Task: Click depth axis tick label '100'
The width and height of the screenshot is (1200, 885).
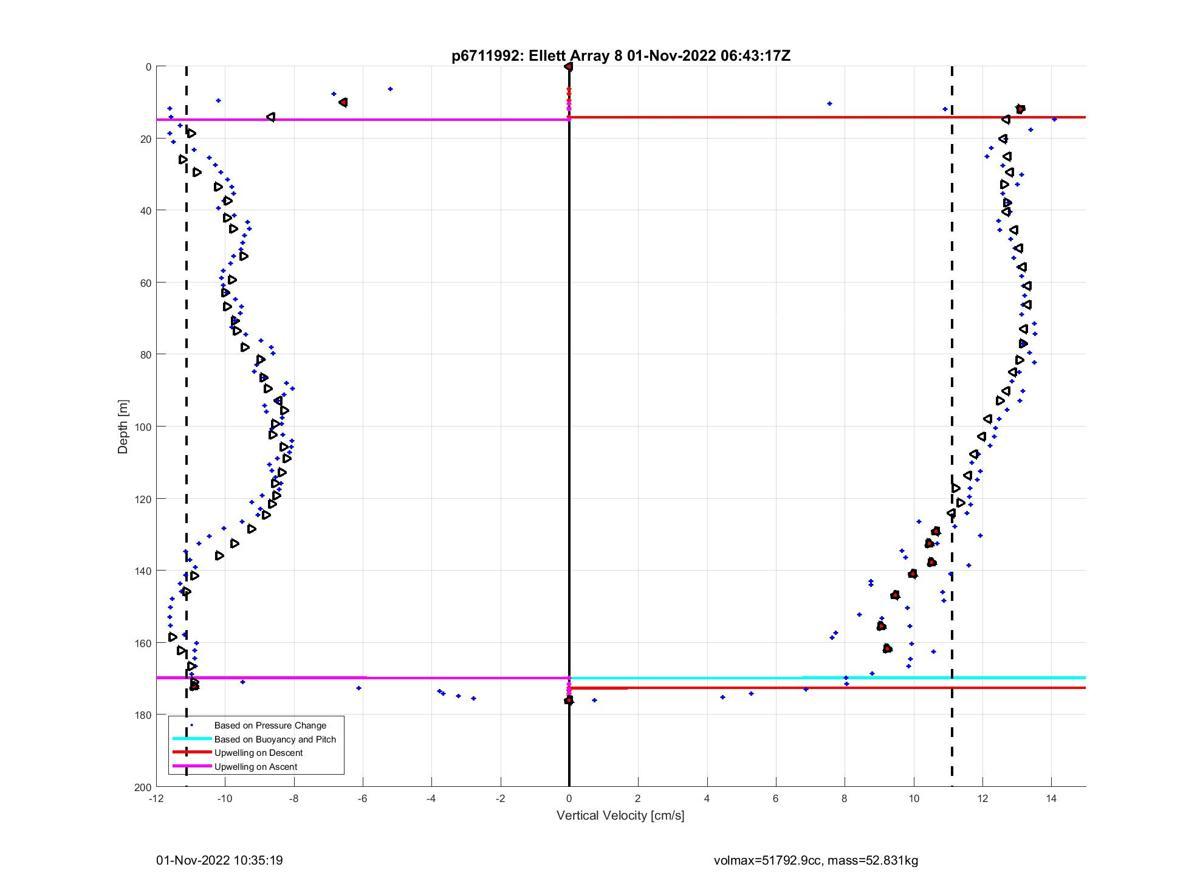Action: (142, 427)
